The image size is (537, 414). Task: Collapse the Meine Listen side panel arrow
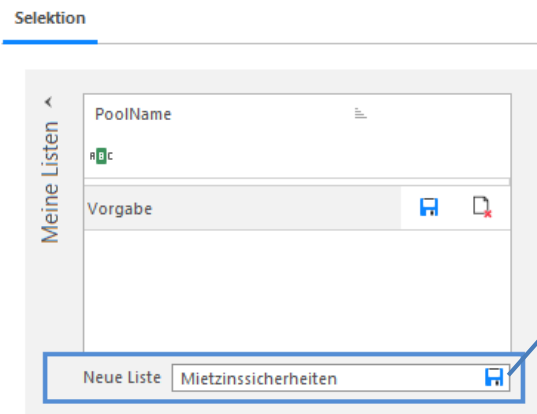pos(49,102)
